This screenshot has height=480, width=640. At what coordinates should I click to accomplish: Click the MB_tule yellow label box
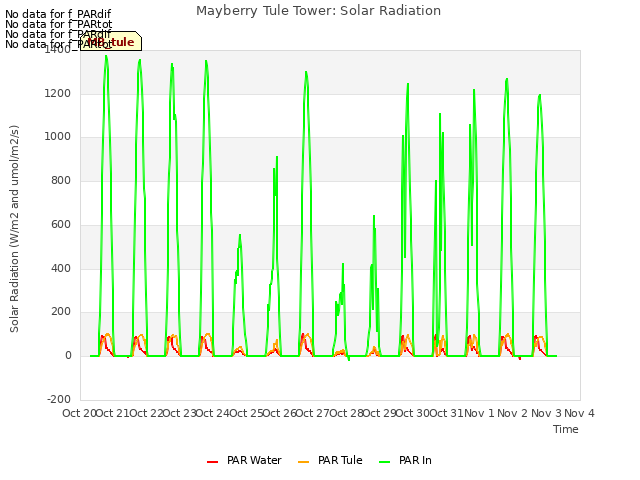[x=111, y=41]
